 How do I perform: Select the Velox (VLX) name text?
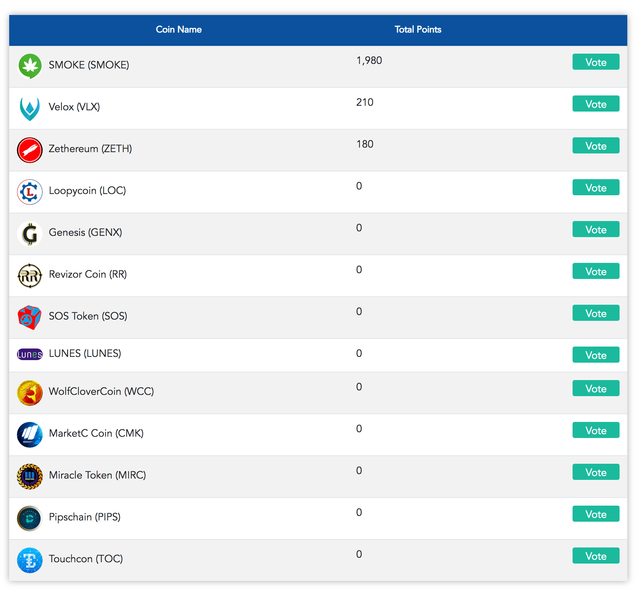74,107
